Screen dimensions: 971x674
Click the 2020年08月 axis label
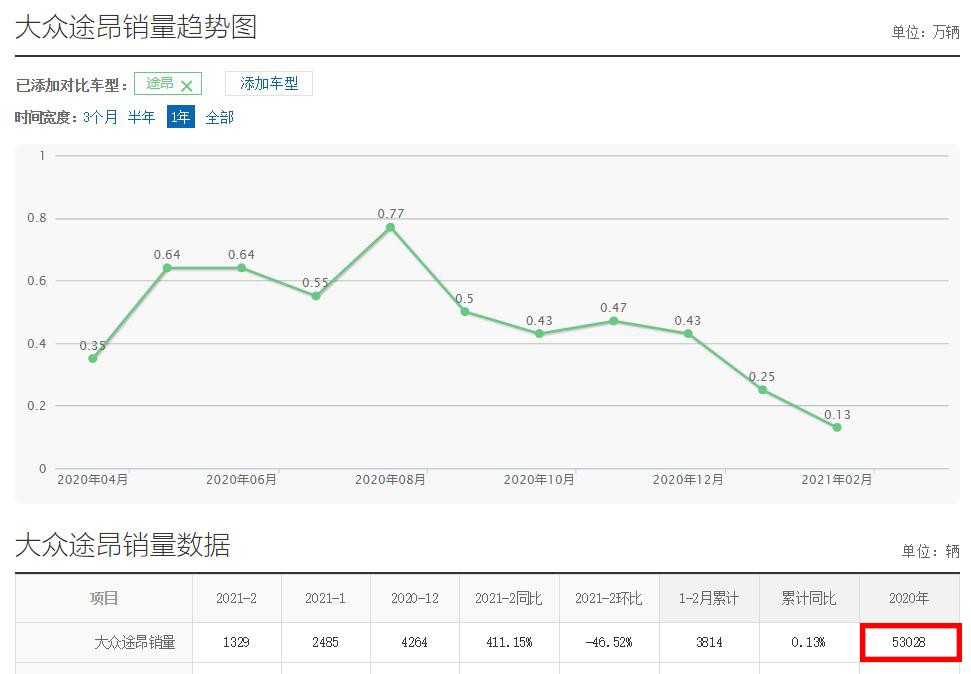(390, 479)
